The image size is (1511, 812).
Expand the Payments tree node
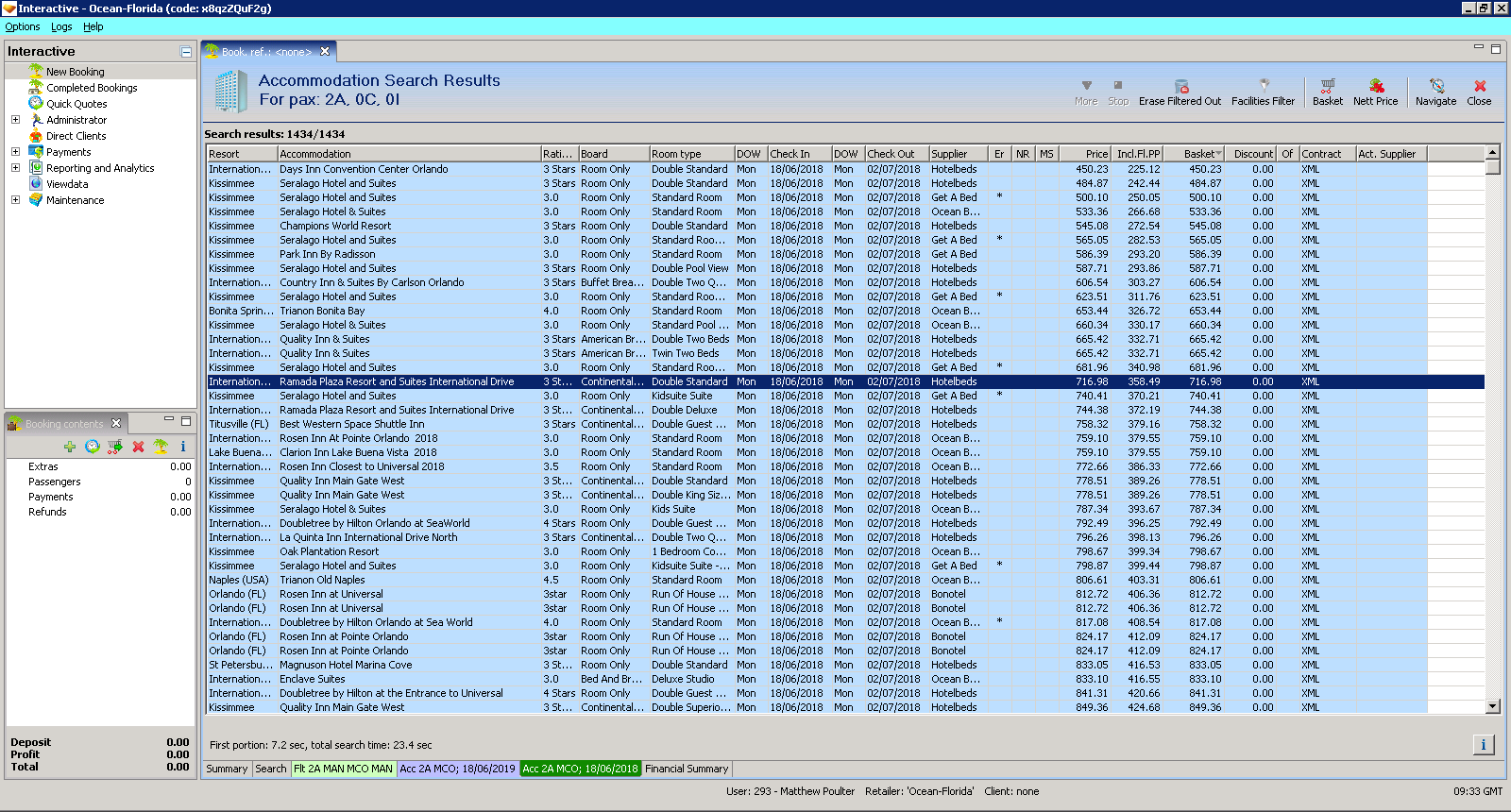click(15, 152)
